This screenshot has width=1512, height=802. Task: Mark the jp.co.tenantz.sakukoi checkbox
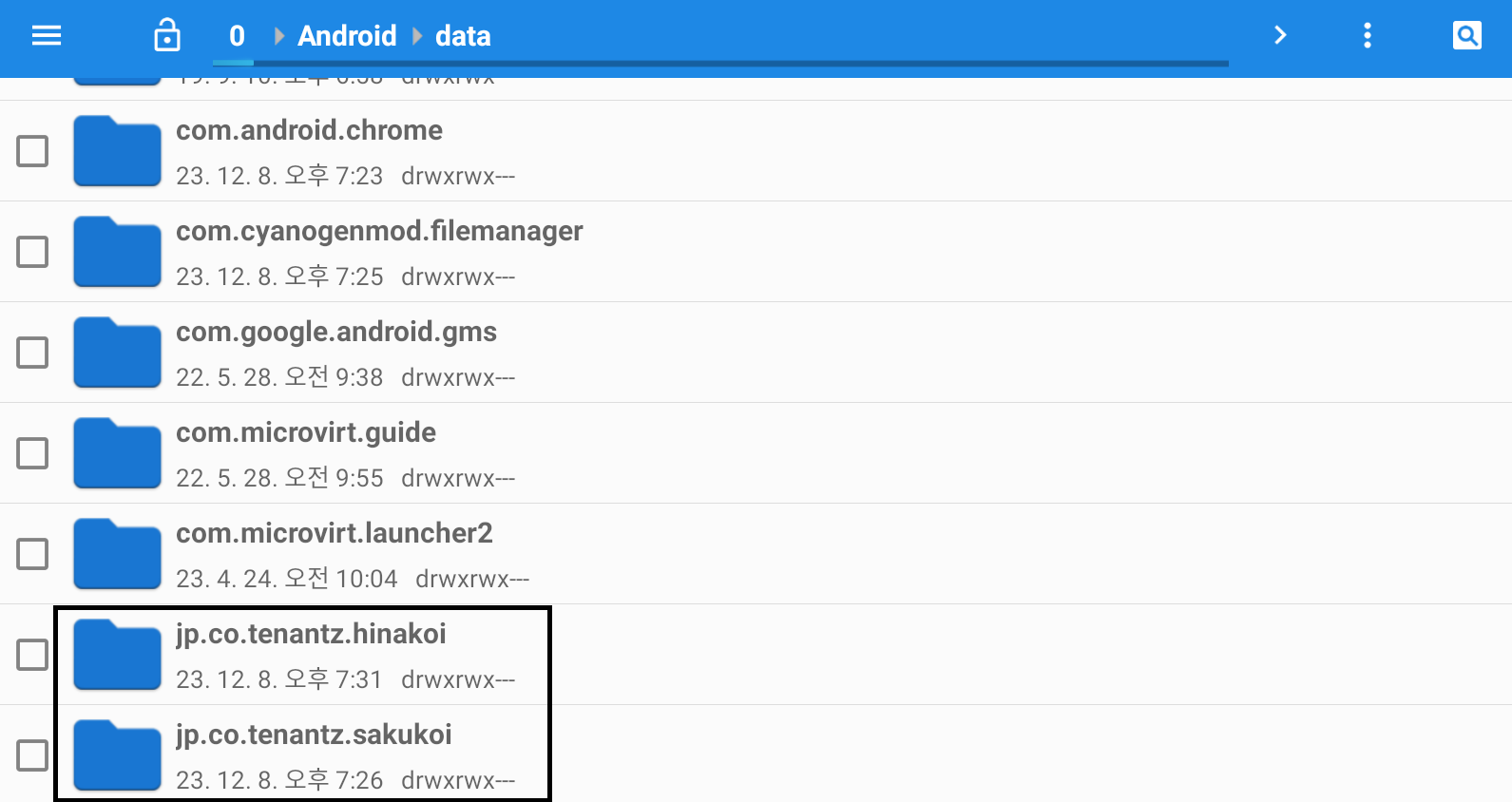click(x=32, y=755)
